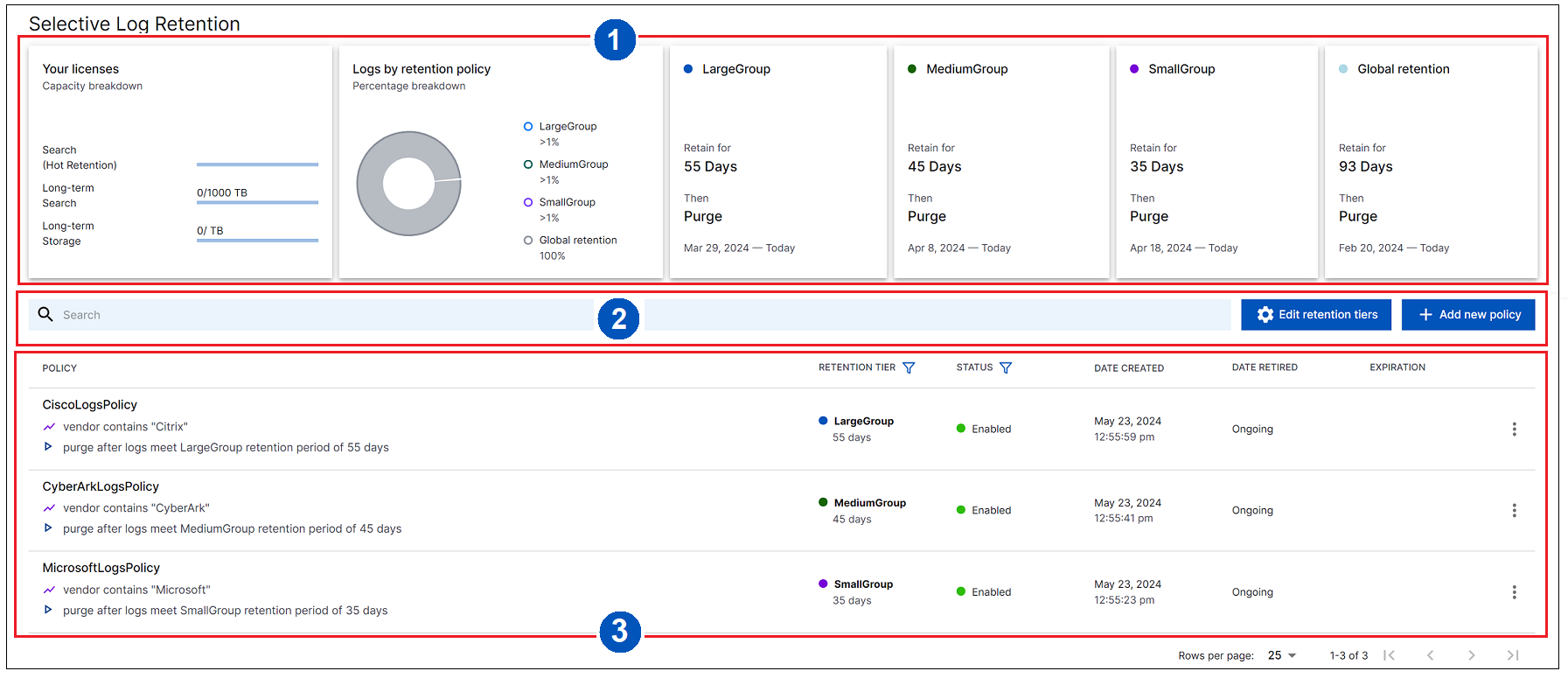The height and width of the screenshot is (678, 1568).
Task: Click the RETENTION TIER column header text
Action: [857, 367]
